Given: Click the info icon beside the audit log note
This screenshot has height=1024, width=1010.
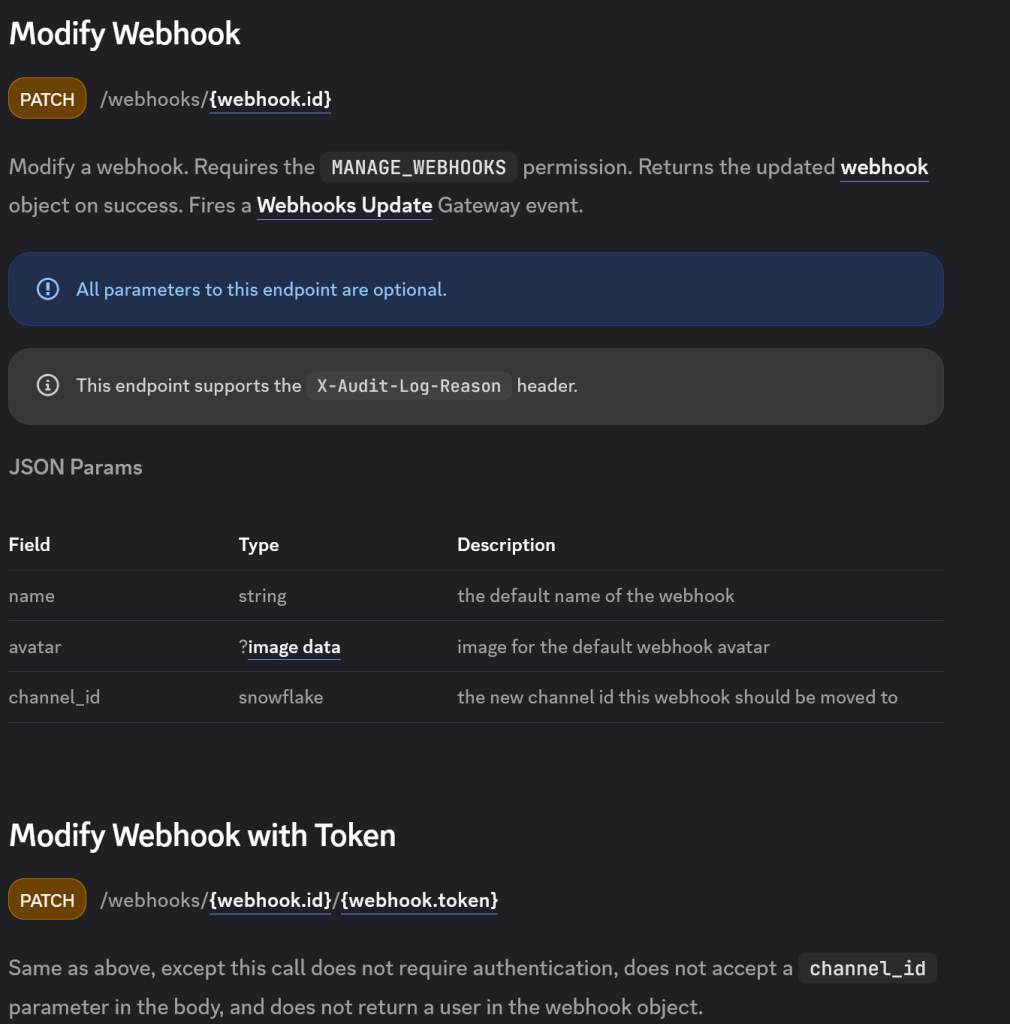Looking at the screenshot, I should pos(47,385).
